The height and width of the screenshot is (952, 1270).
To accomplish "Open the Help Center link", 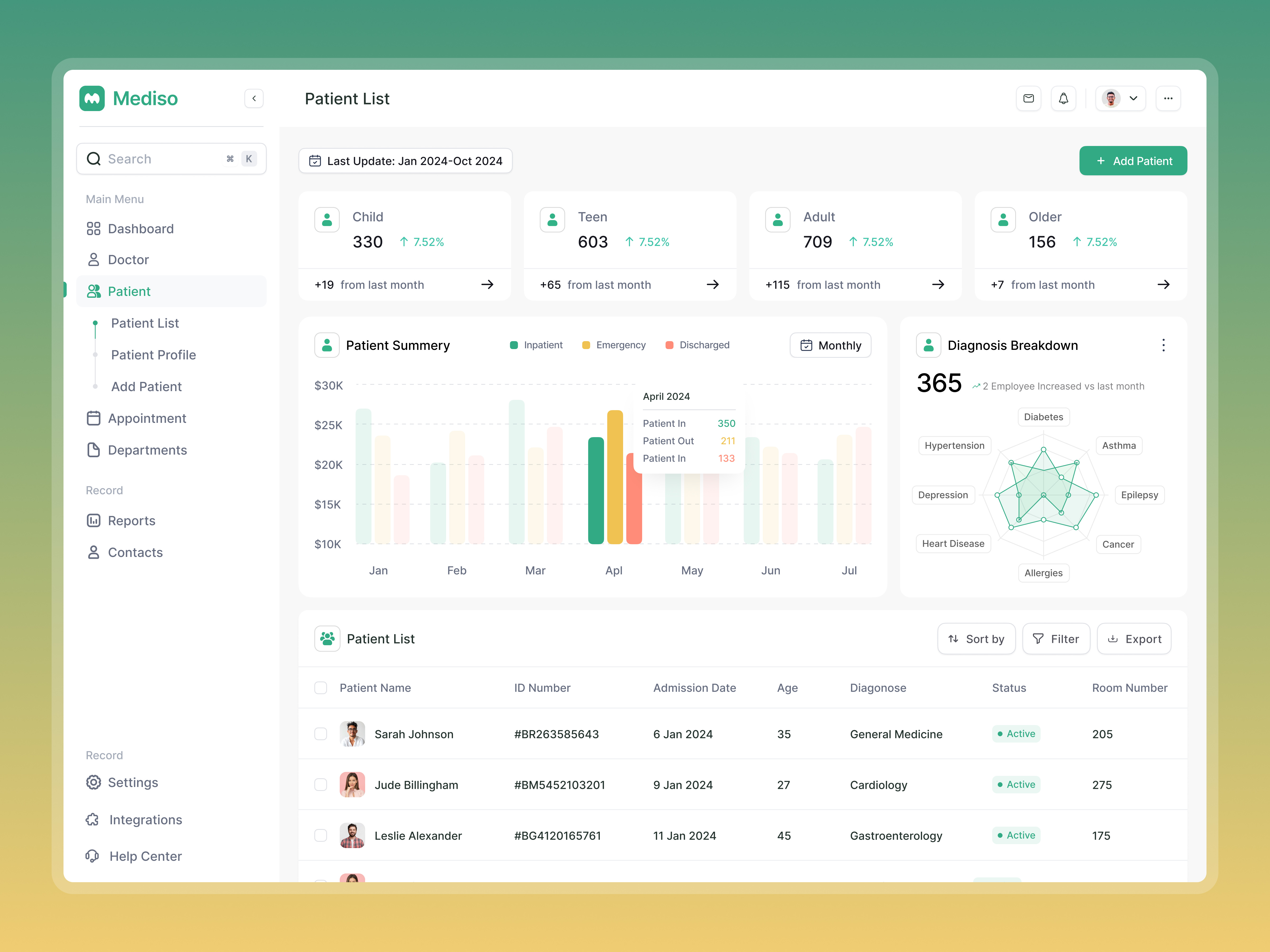I will 145,855.
